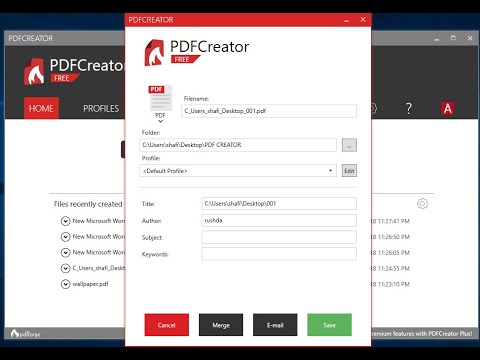Click the Cancel button
This screenshot has width=480, height=360.
[x=166, y=325]
